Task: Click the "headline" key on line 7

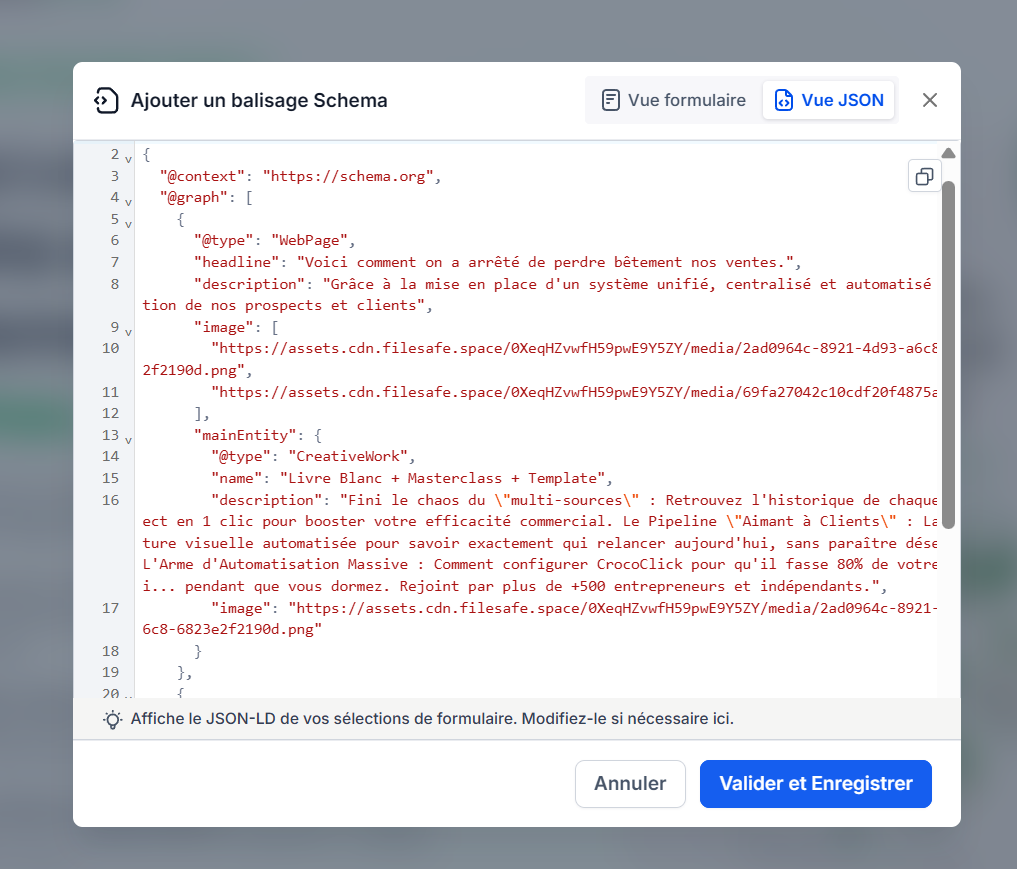Action: [236, 262]
